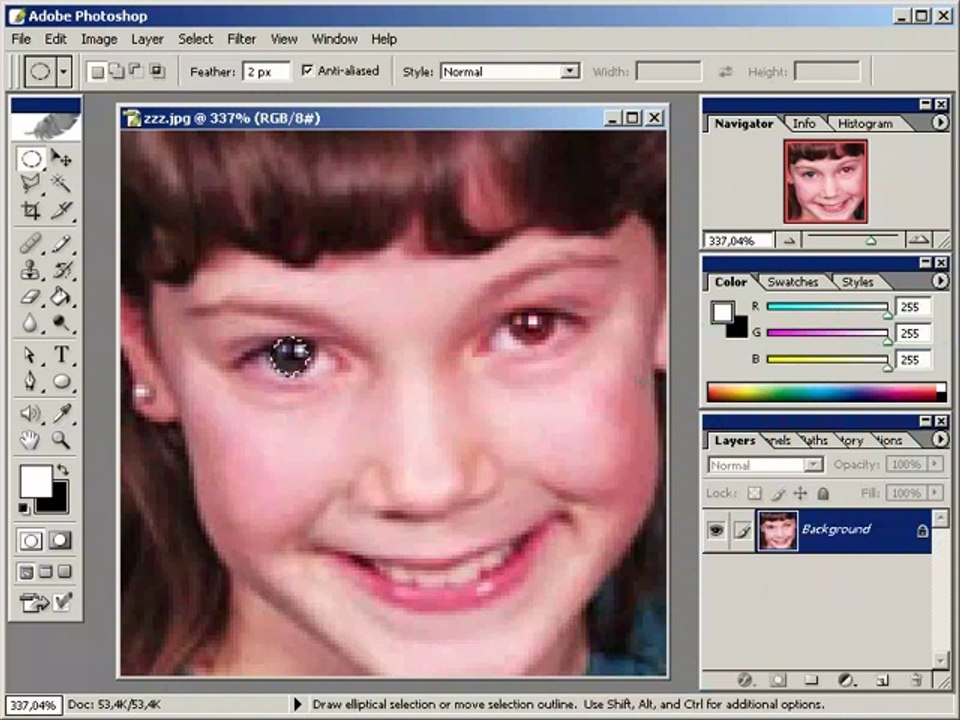Choose Subtract from Selection mode
Viewport: 960px width, 720px height.
tap(136, 72)
